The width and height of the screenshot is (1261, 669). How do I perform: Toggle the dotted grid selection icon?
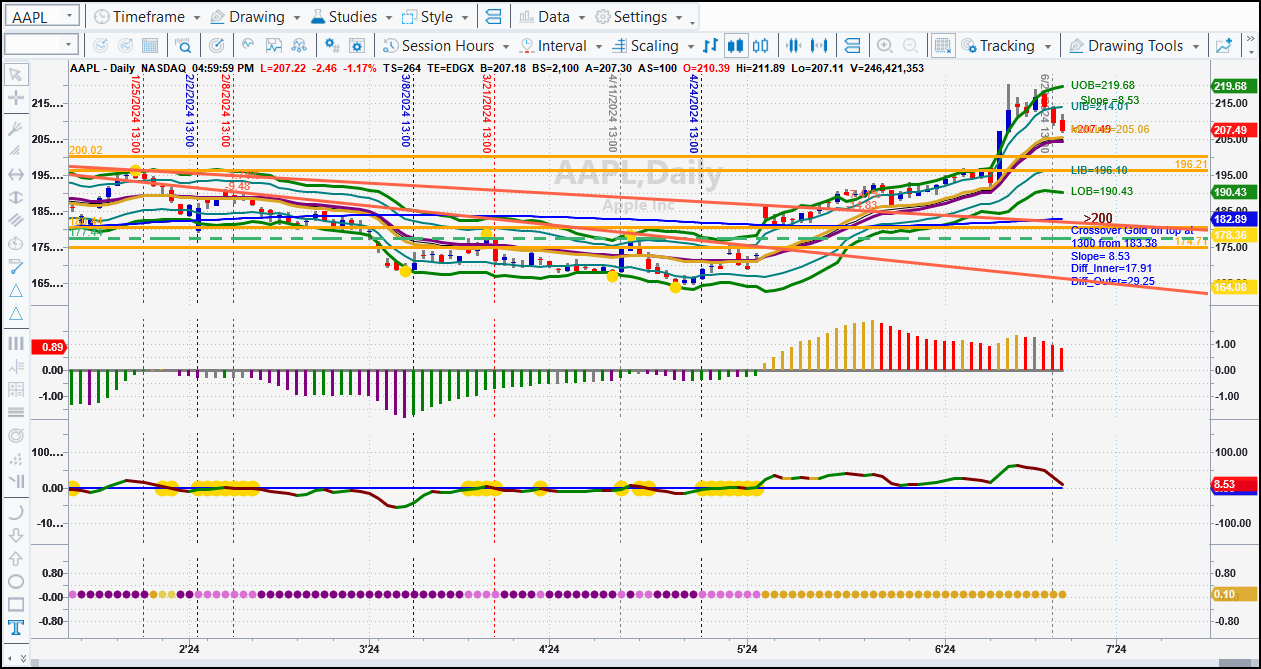click(942, 45)
